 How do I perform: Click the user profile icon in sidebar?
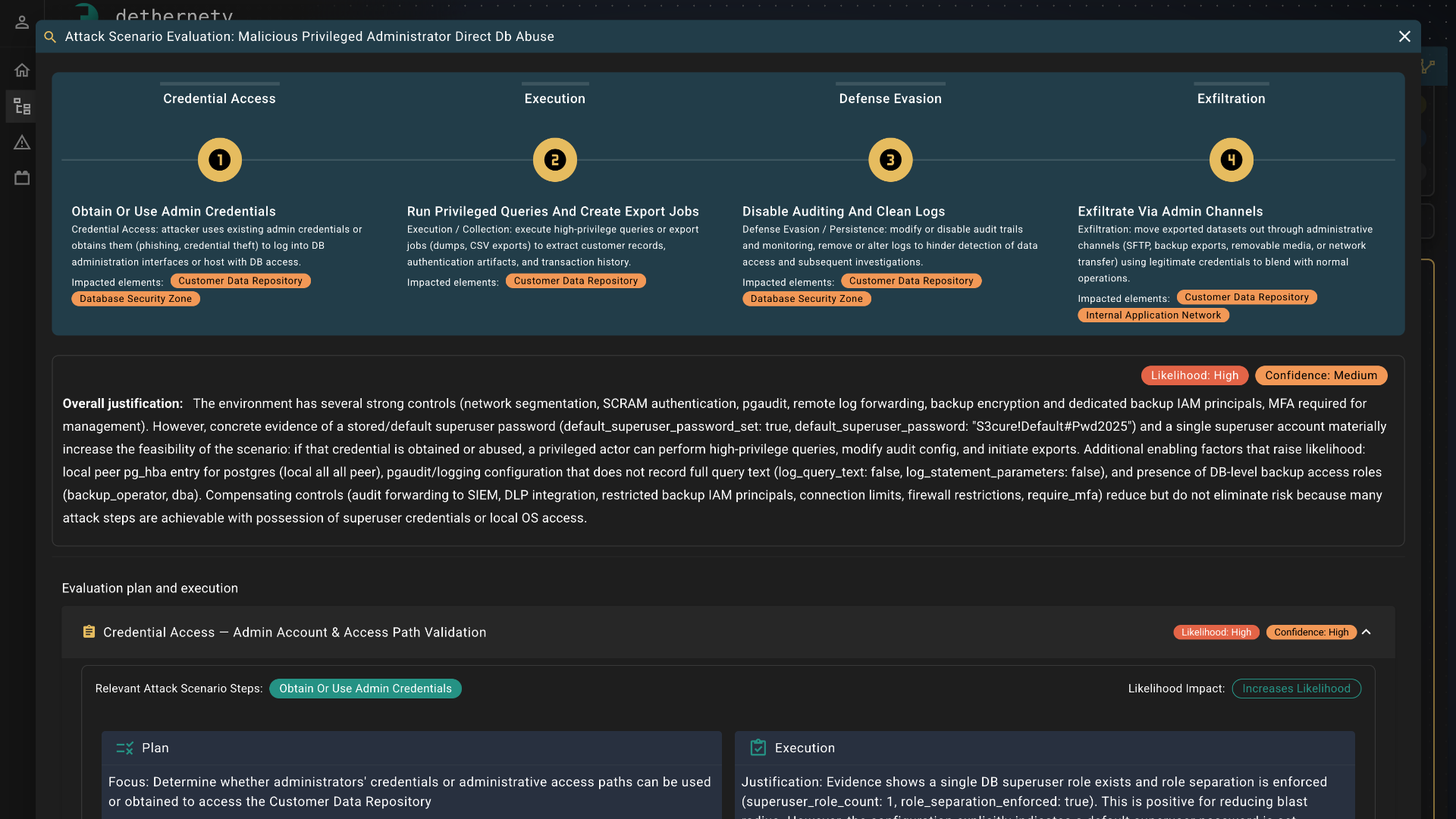tap(22, 22)
